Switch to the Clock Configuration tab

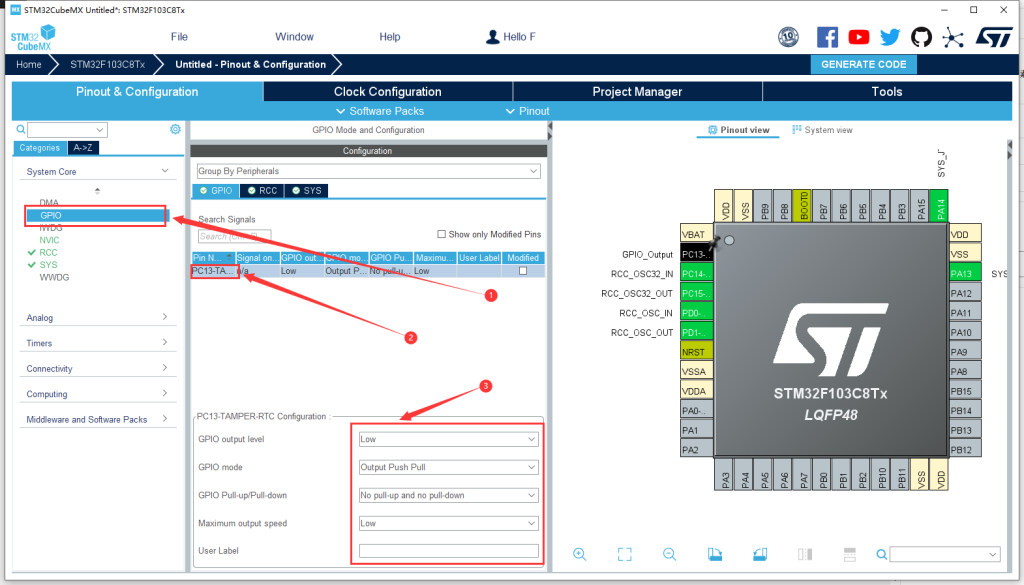click(x=387, y=91)
